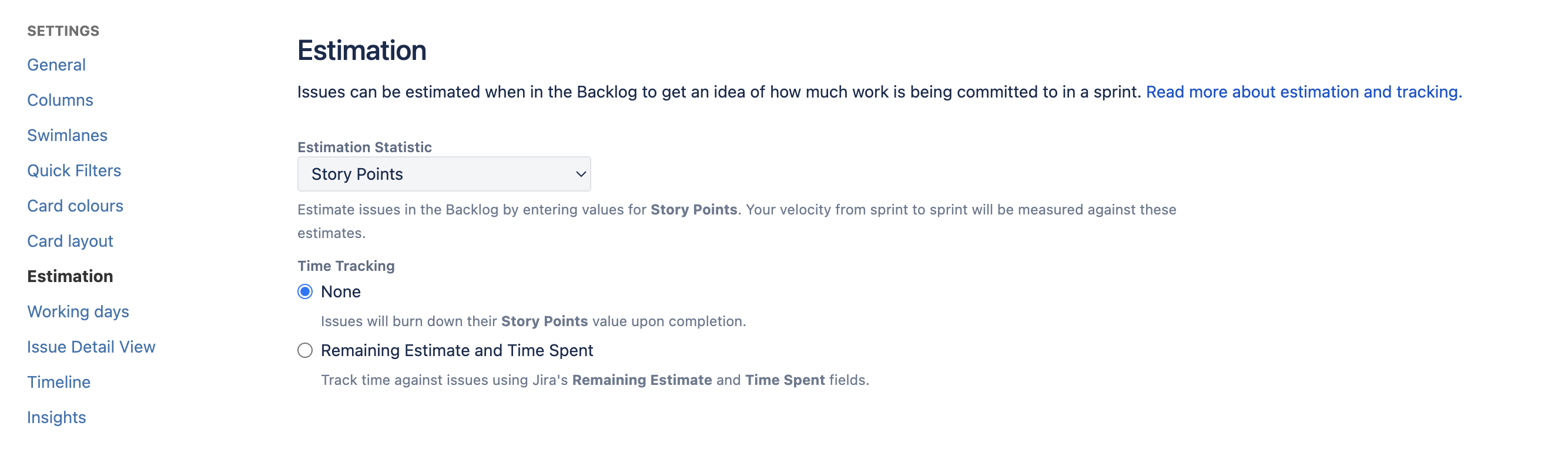Click the Story Points dropdown chevron
The width and height of the screenshot is (1568, 456).
point(581,174)
